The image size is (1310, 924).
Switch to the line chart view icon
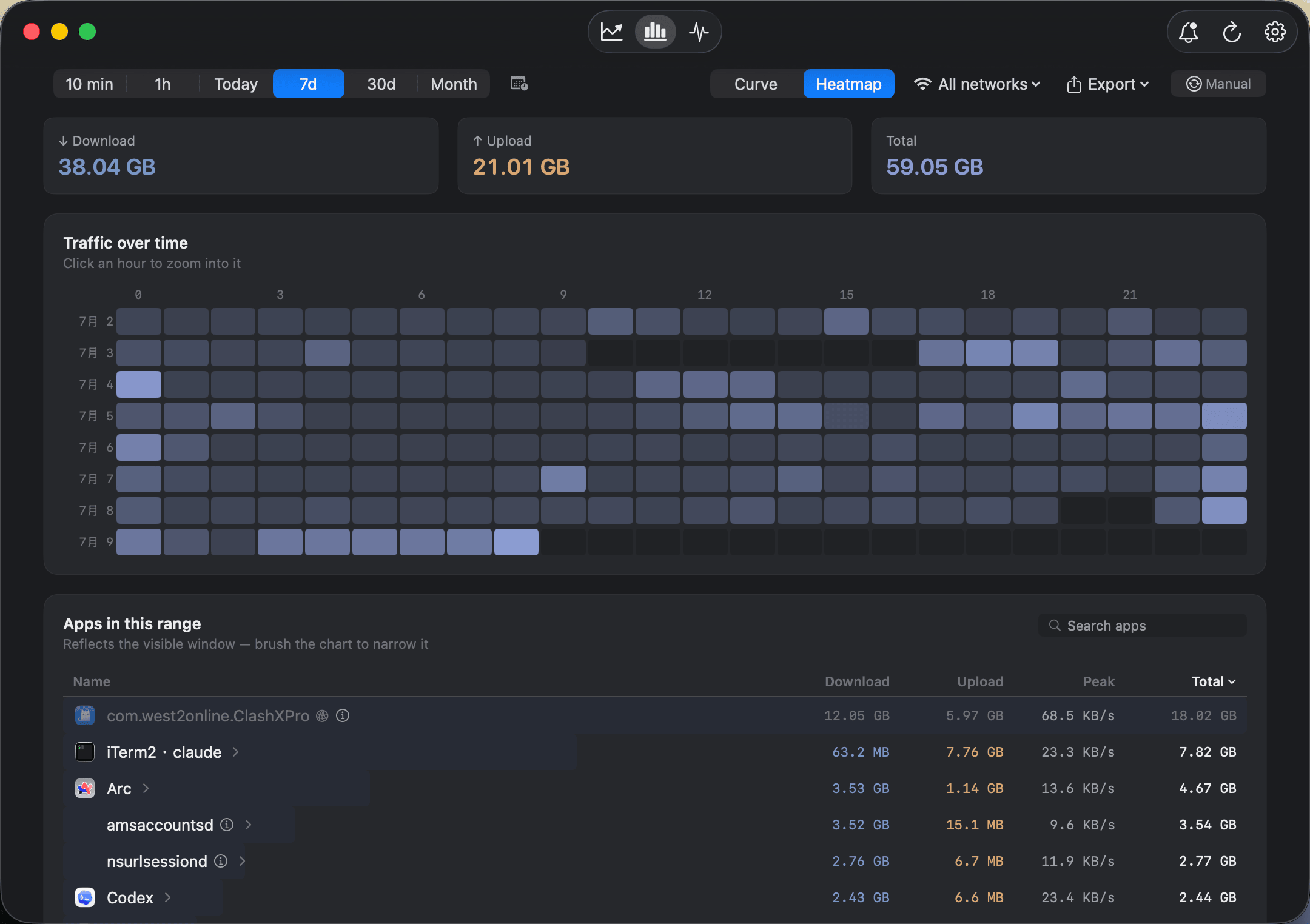(611, 32)
